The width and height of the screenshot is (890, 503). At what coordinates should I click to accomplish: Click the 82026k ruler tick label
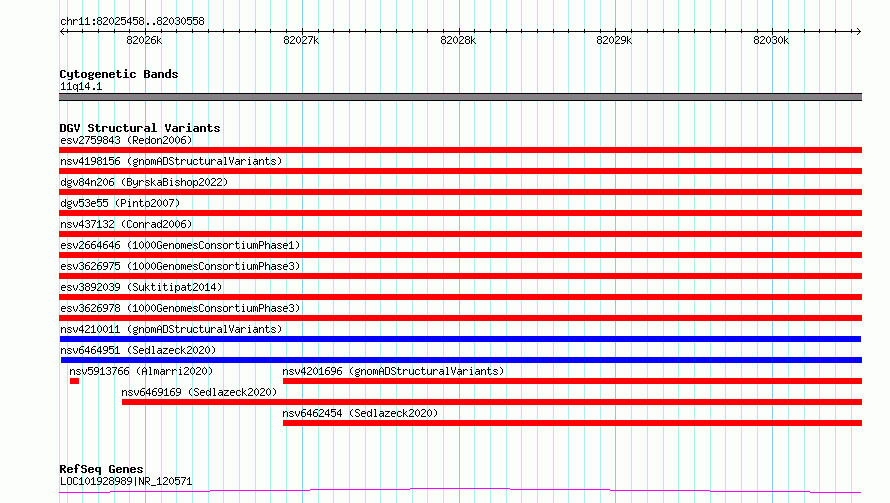pos(144,40)
